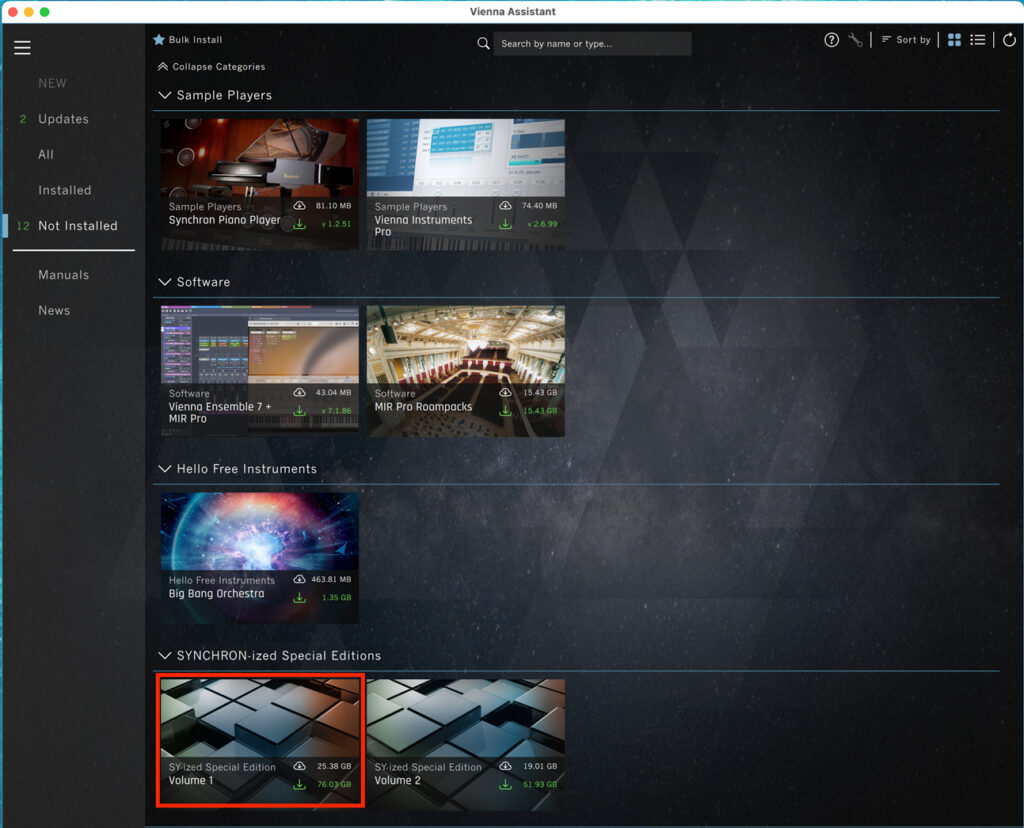Click green install arrow for SY-ized Volume 1
1024x828 pixels.
point(299,784)
